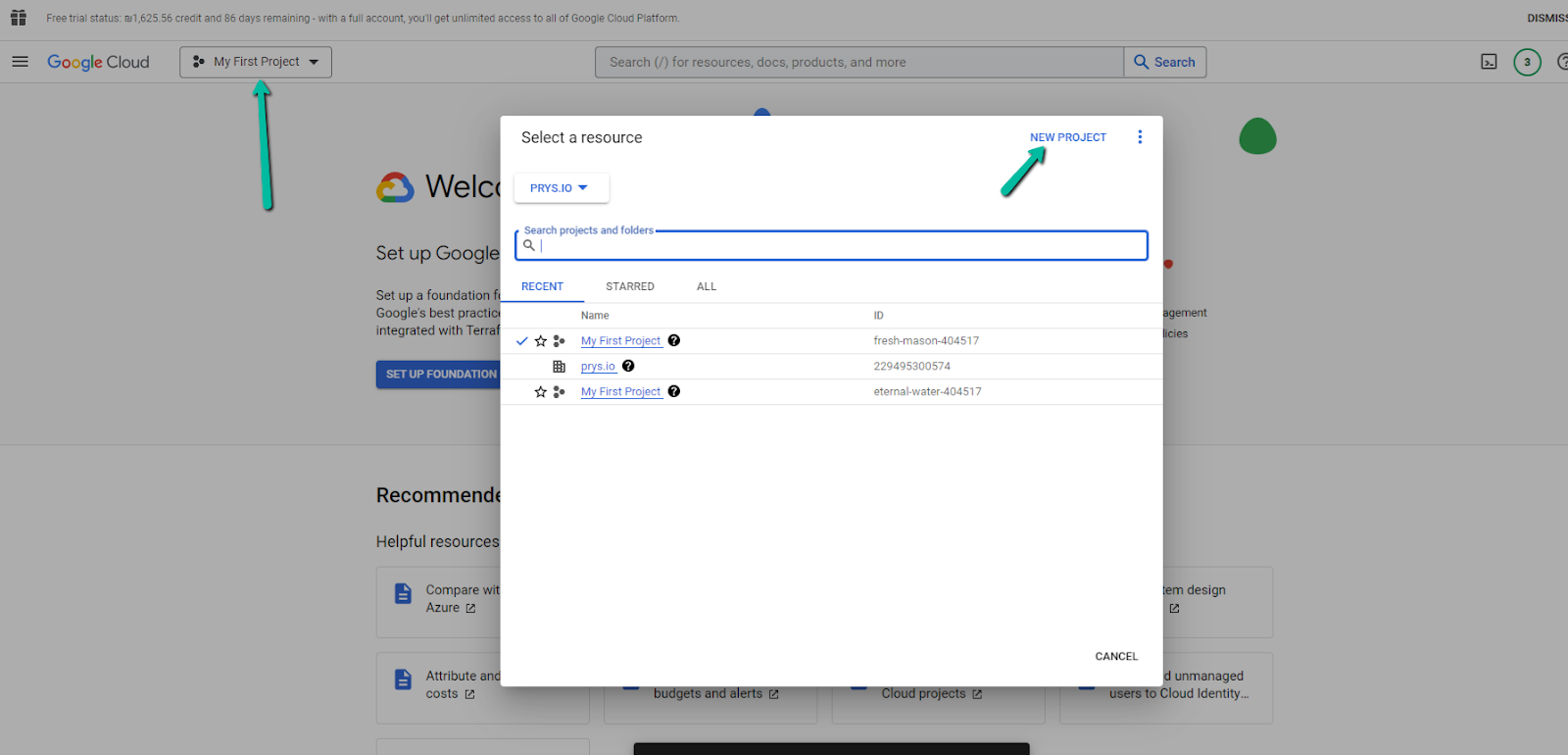Click the Search button in header

1165,62
